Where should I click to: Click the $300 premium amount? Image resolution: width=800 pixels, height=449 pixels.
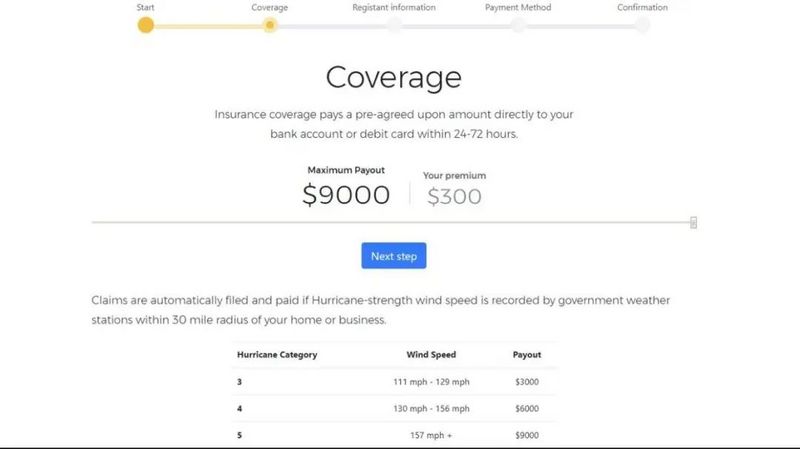(x=454, y=196)
